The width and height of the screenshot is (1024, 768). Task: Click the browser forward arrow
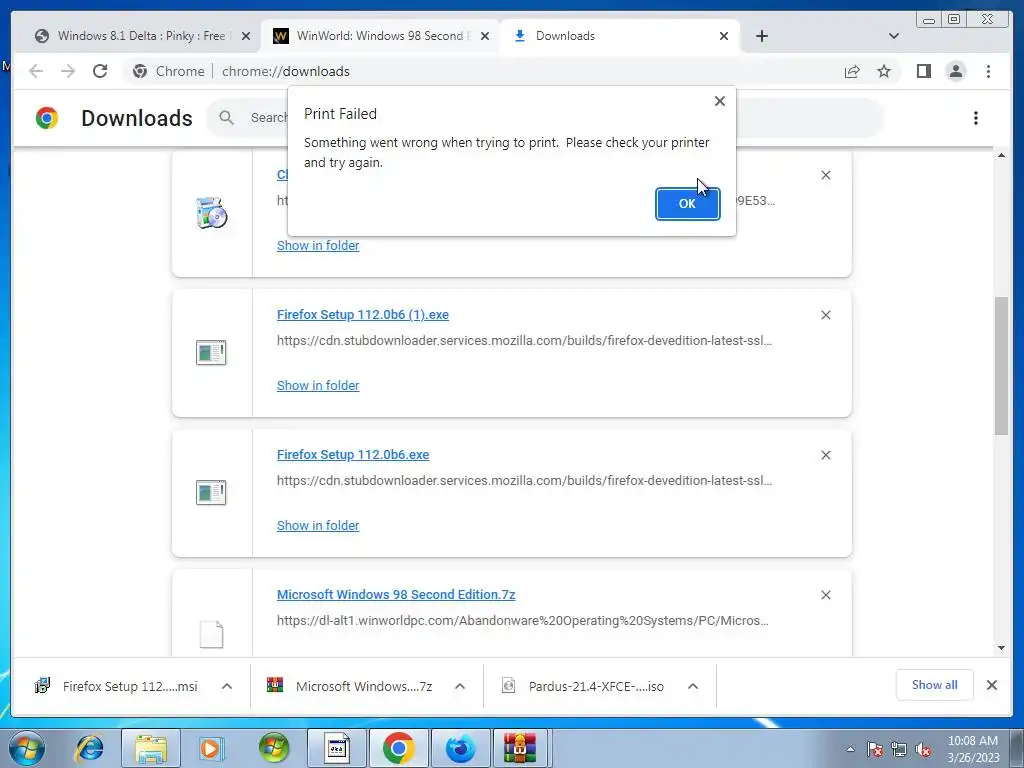(68, 71)
